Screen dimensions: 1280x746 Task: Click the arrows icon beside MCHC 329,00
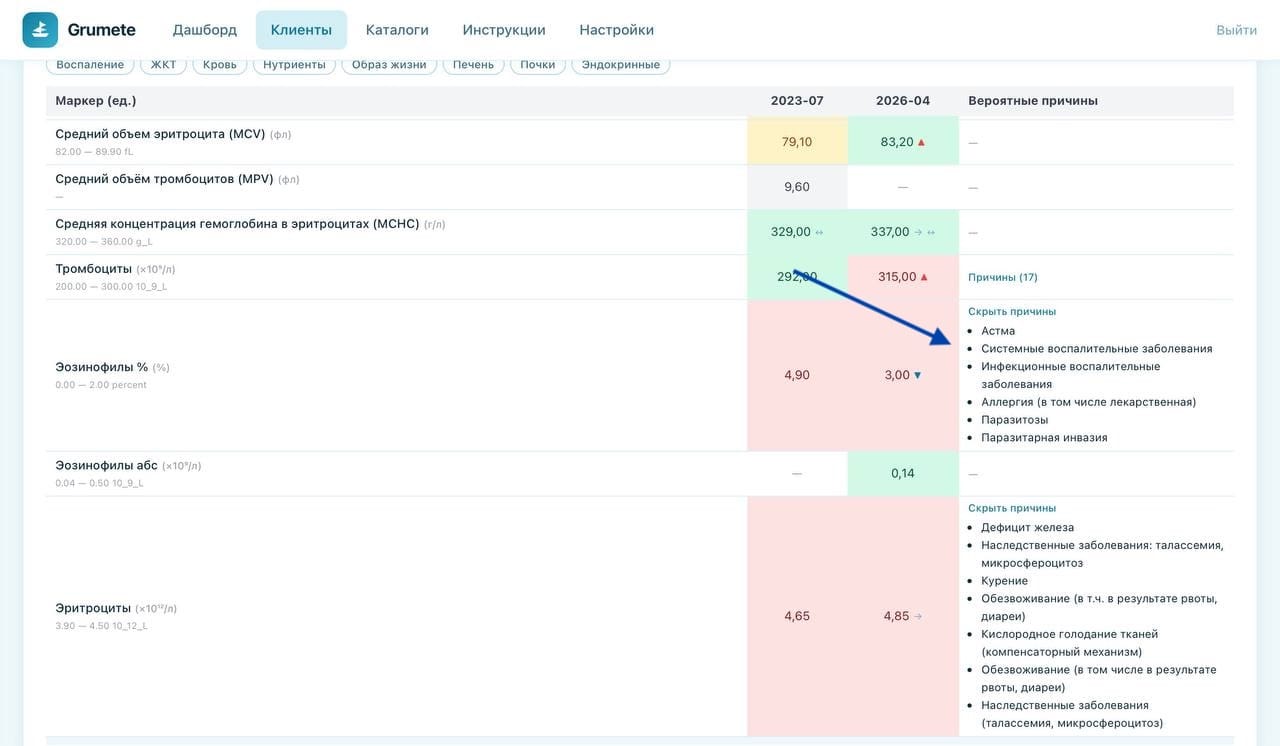tap(819, 232)
